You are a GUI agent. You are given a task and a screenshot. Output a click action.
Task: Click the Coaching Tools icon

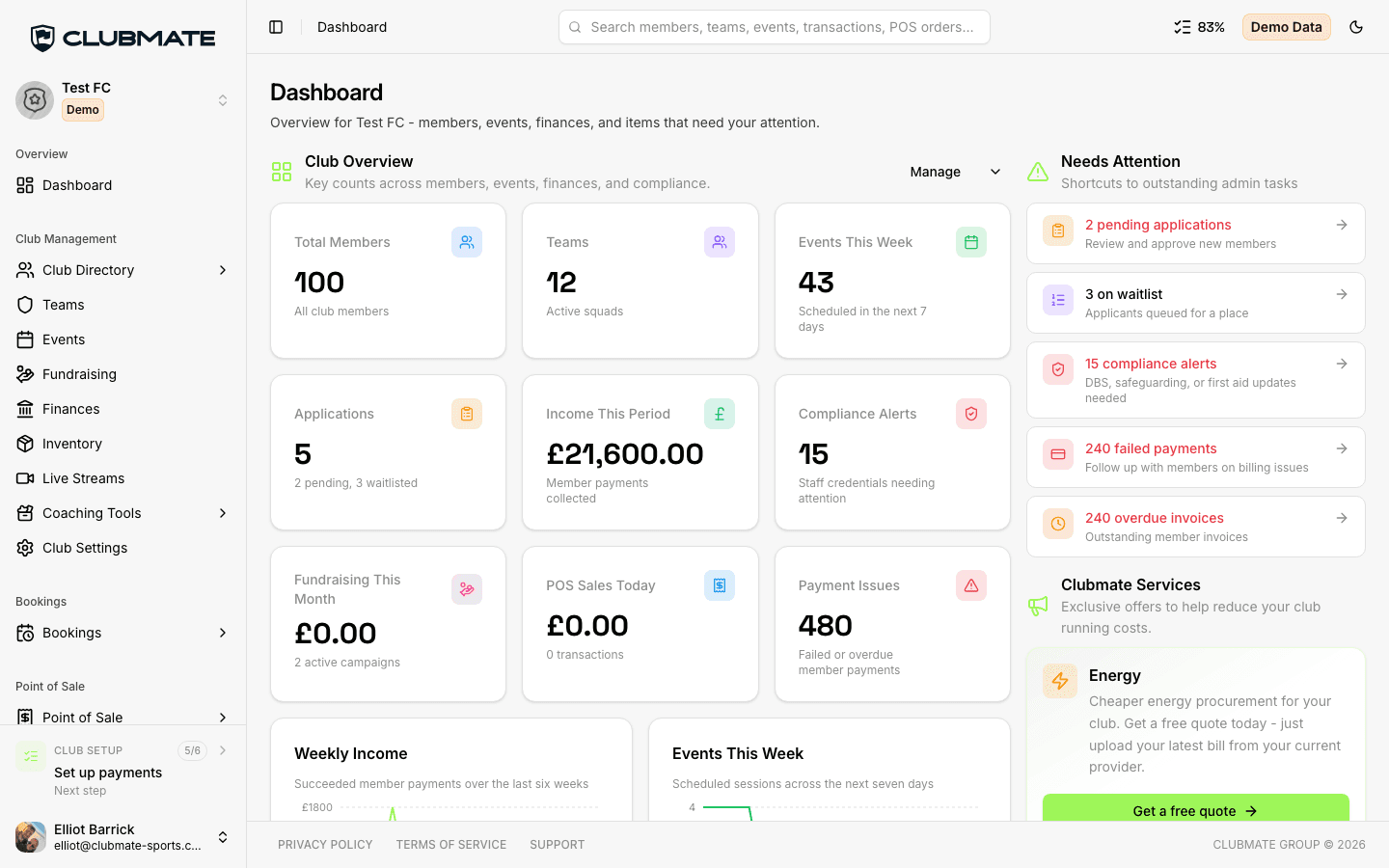[x=25, y=513]
